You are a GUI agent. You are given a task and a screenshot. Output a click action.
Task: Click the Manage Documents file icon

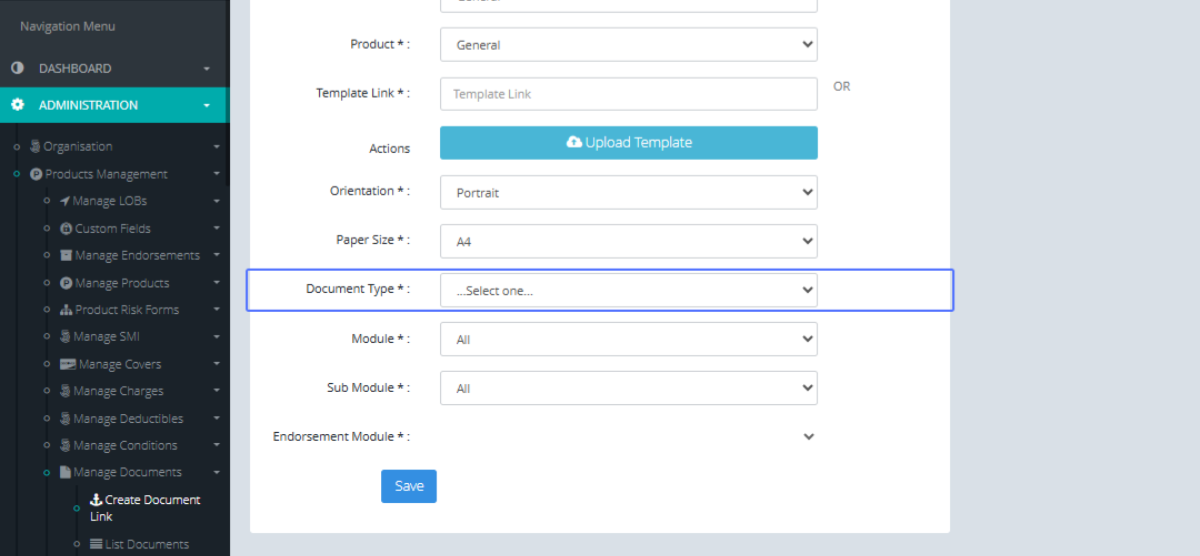click(66, 472)
